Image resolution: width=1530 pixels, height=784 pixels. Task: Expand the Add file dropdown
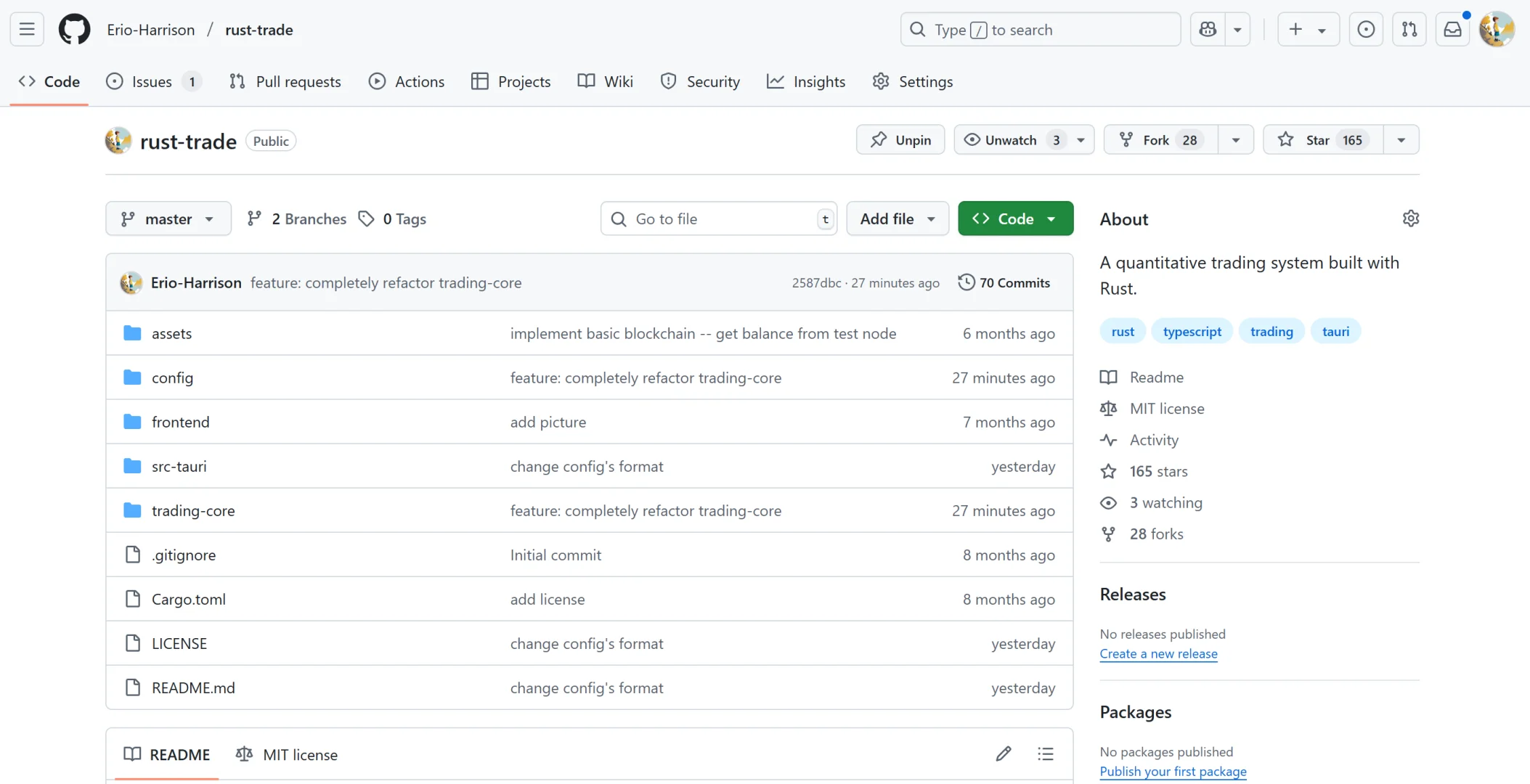(897, 219)
